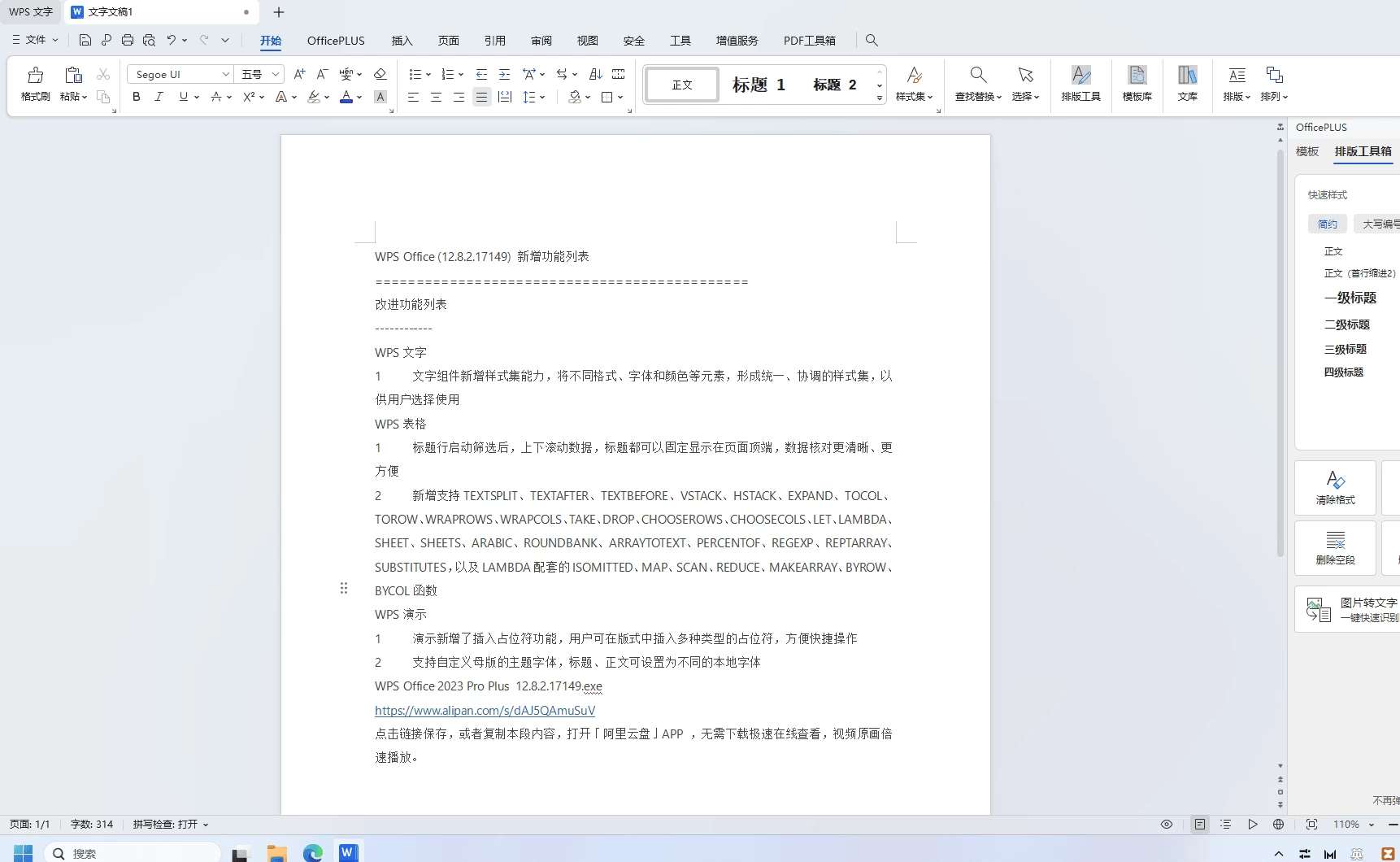The height and width of the screenshot is (862, 1400).
Task: Toggle Bold formatting
Action: click(x=137, y=97)
